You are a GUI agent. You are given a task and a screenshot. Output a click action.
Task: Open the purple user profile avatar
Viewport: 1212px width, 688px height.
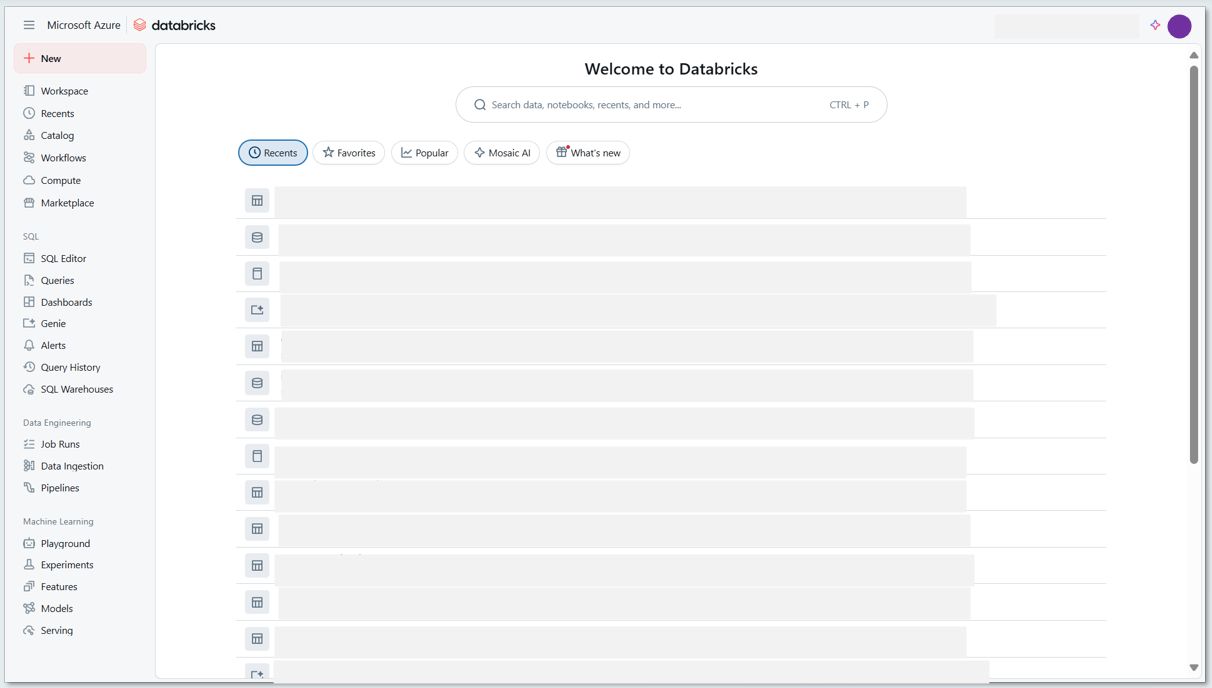[1180, 26]
